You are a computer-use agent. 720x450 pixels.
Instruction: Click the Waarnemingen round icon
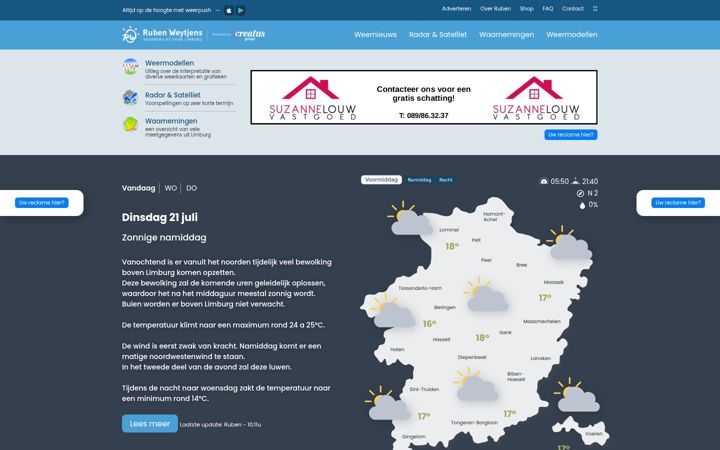130,124
